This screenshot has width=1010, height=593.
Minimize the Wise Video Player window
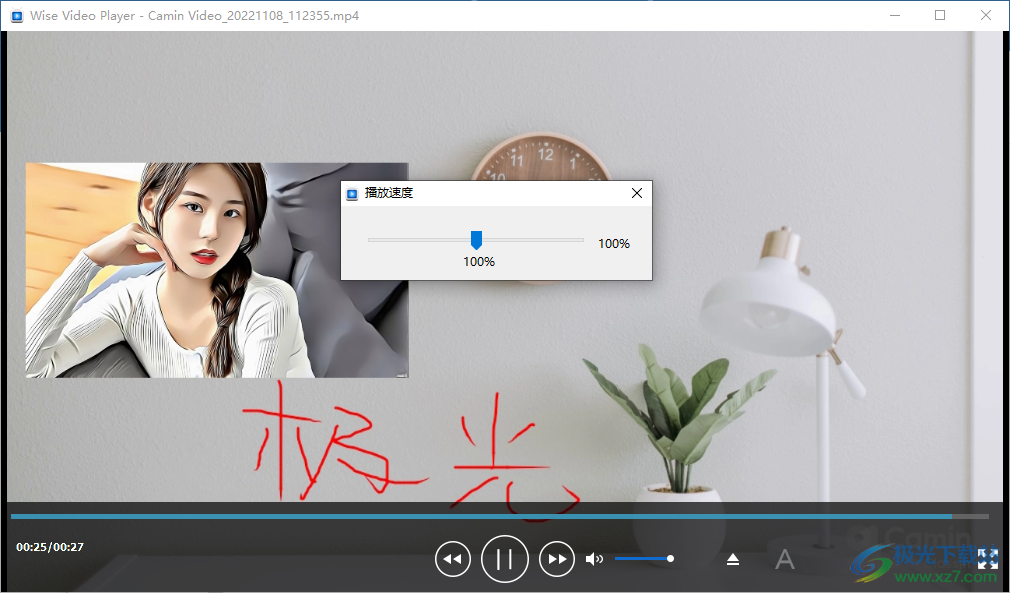tap(894, 15)
